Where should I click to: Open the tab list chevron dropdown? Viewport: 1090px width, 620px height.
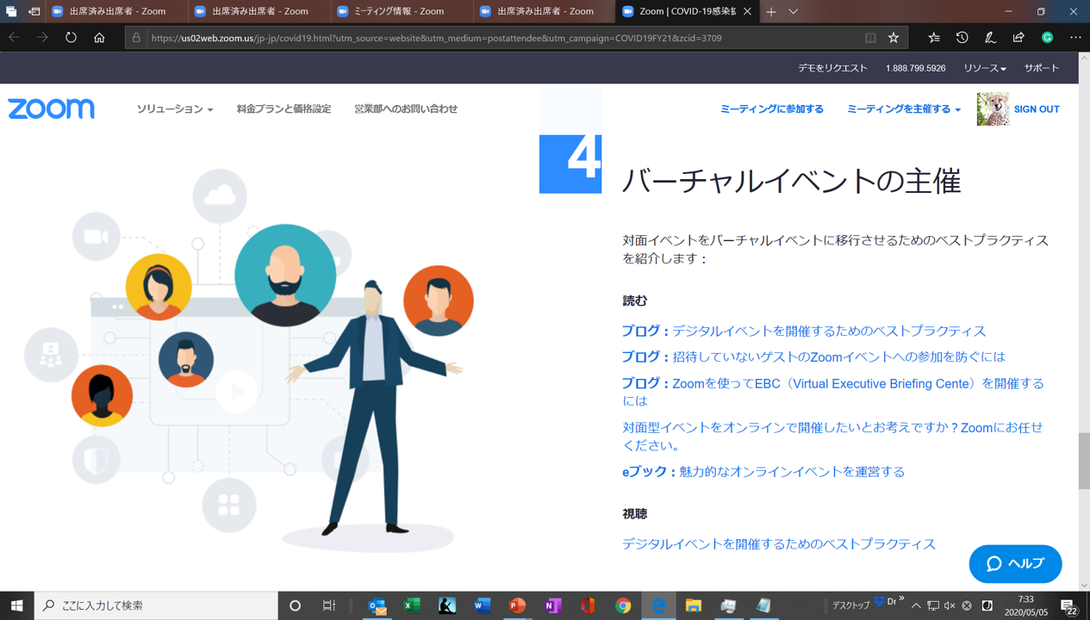(x=793, y=12)
